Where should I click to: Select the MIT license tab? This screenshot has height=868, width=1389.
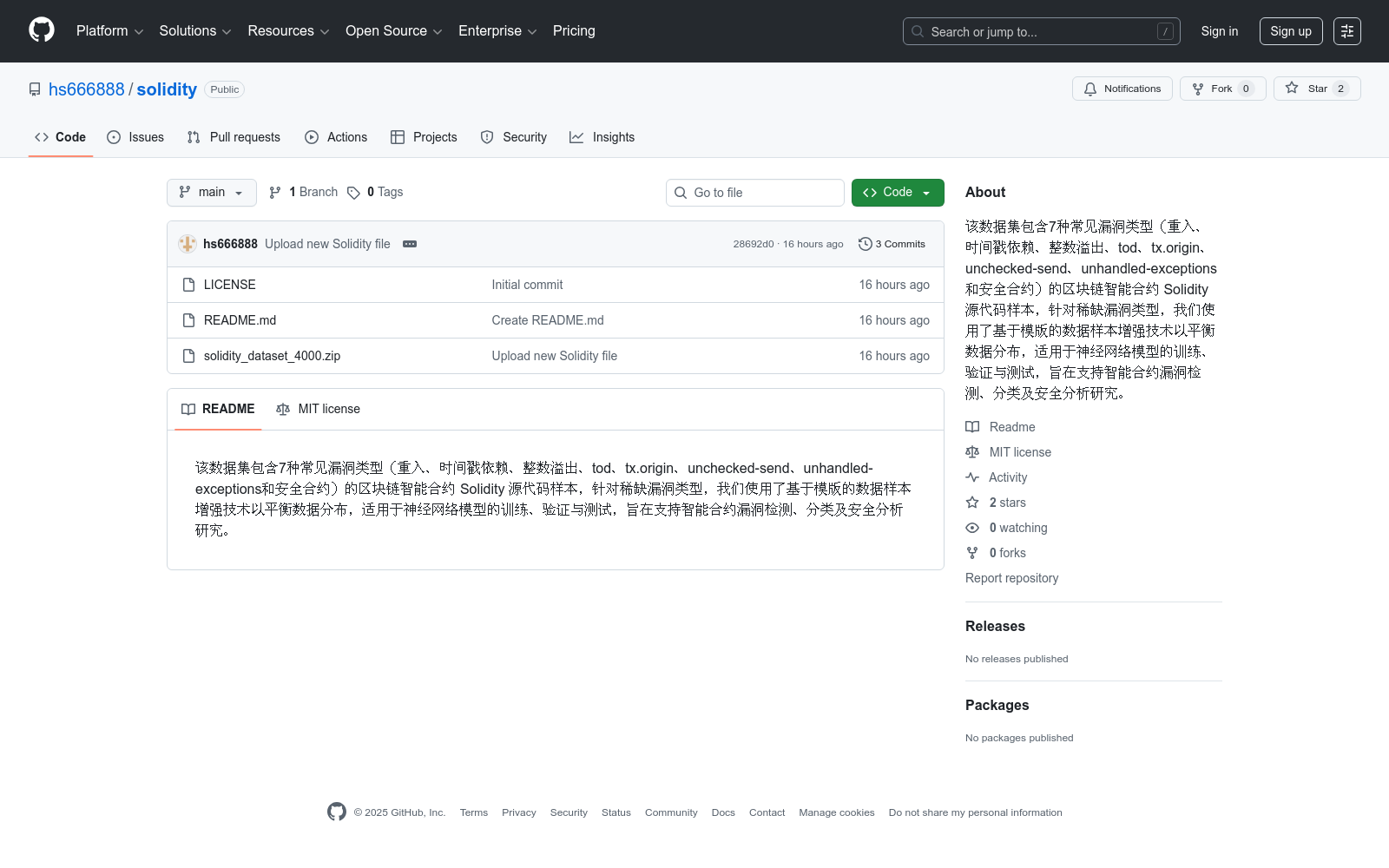tap(318, 409)
